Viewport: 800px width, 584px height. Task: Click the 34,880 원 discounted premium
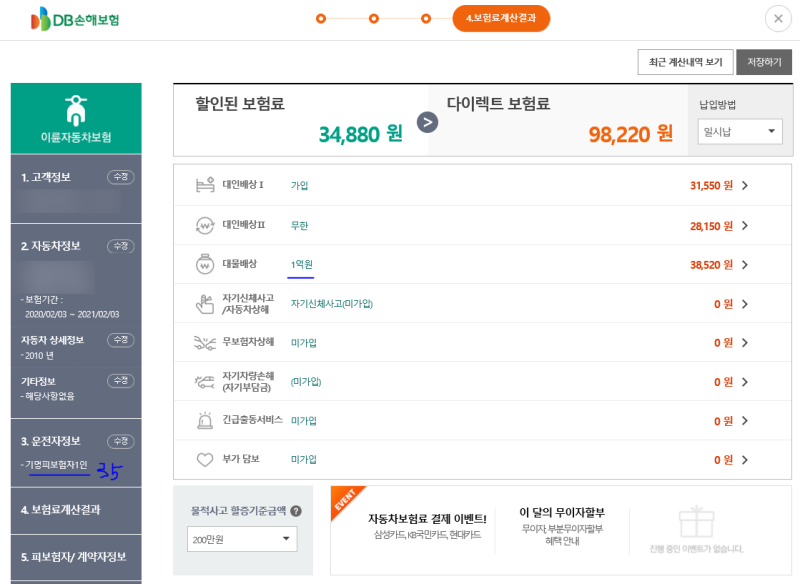tap(361, 134)
